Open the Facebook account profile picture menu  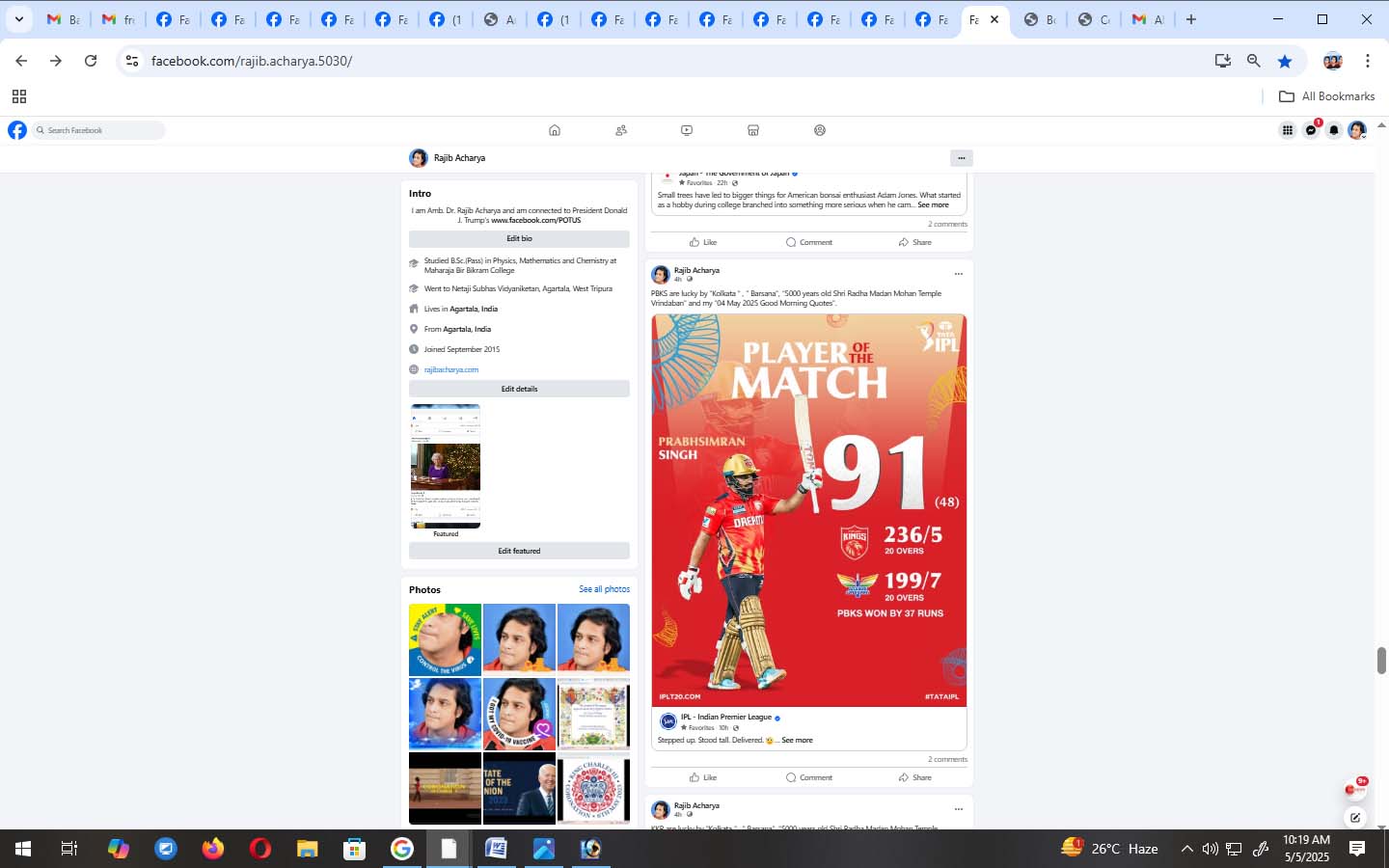[1357, 130]
